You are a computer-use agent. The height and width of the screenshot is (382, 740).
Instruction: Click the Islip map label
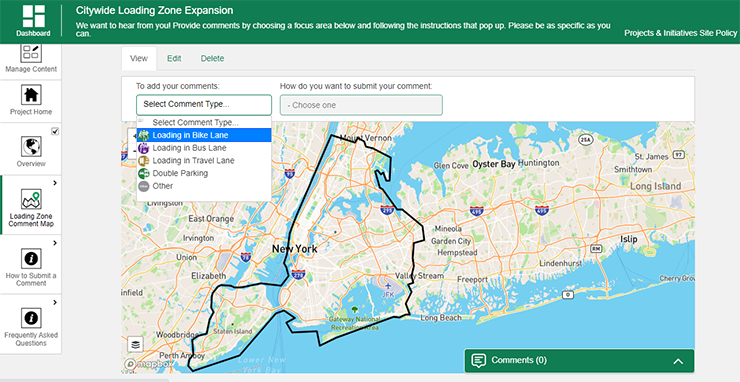(x=629, y=239)
